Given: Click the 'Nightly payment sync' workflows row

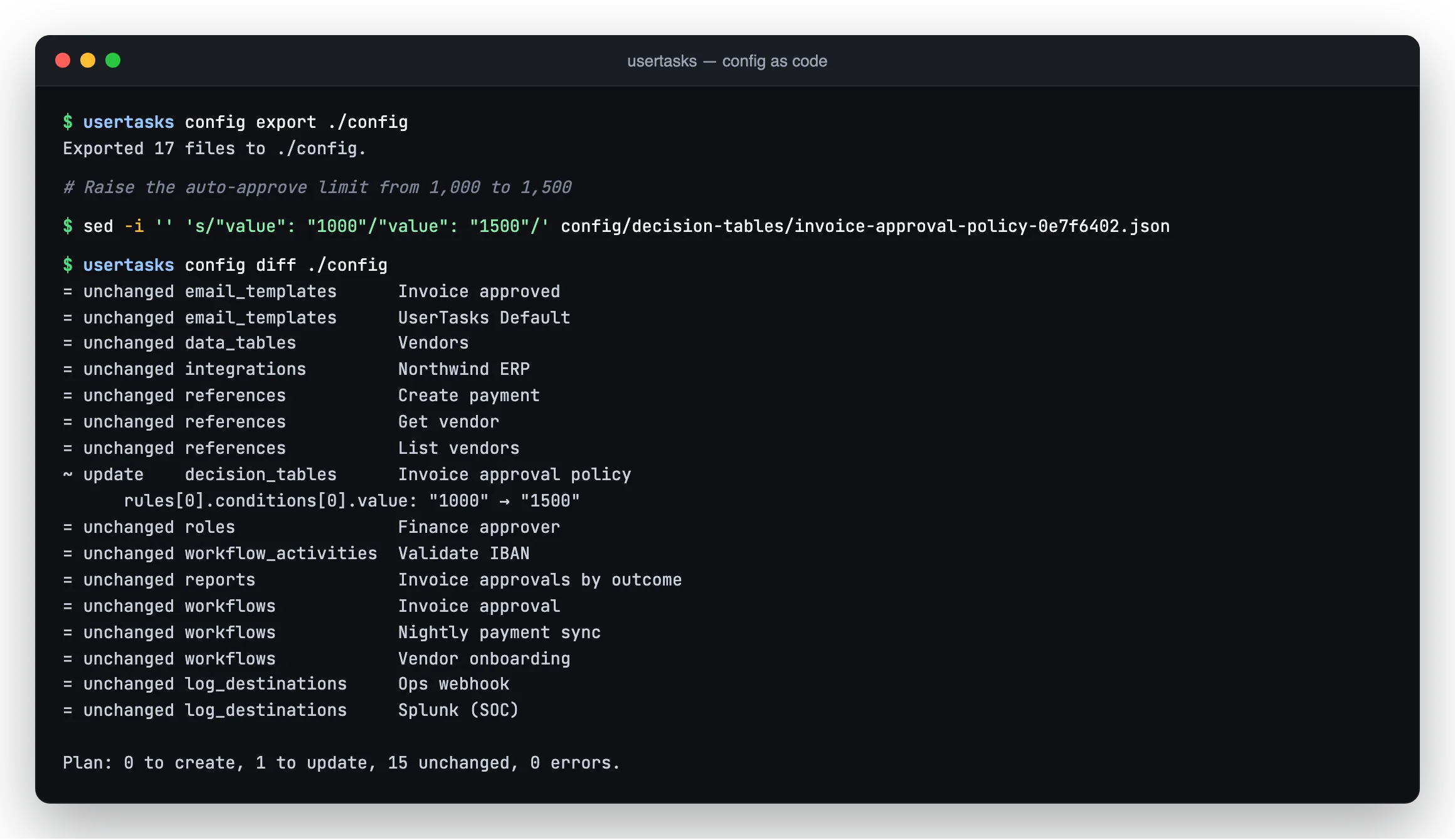Looking at the screenshot, I should click(x=332, y=632).
